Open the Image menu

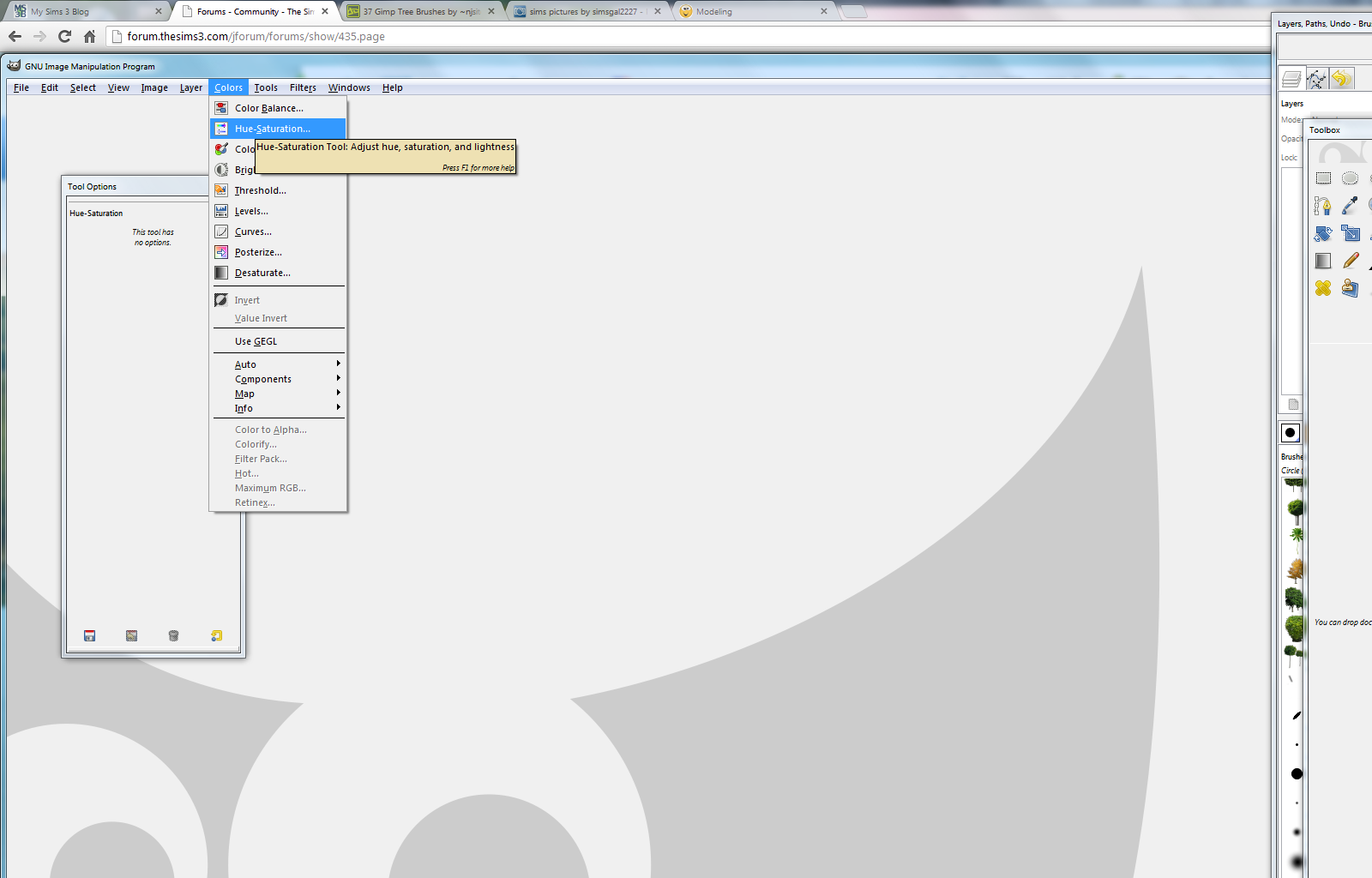coord(154,87)
